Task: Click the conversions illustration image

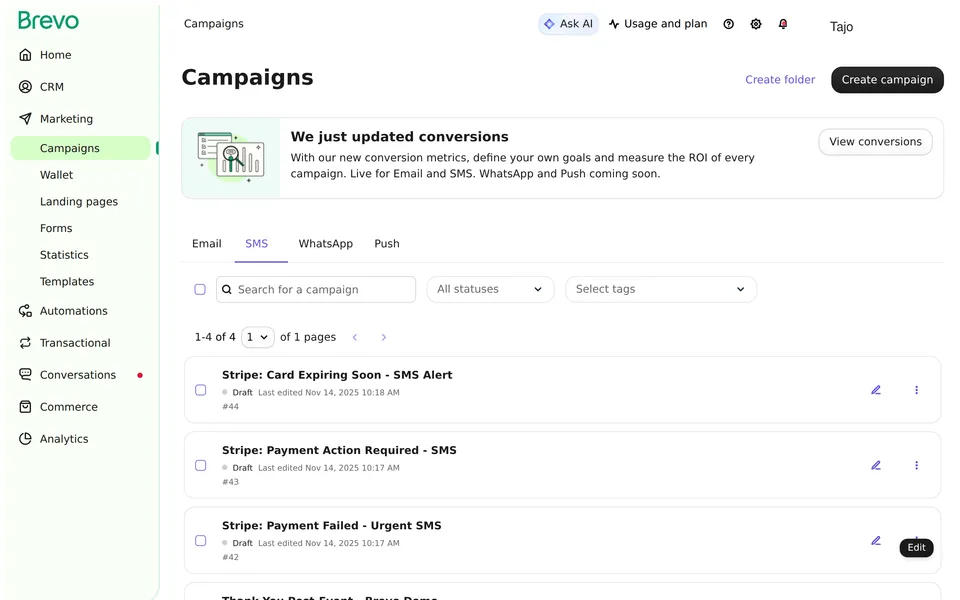Action: click(231, 158)
